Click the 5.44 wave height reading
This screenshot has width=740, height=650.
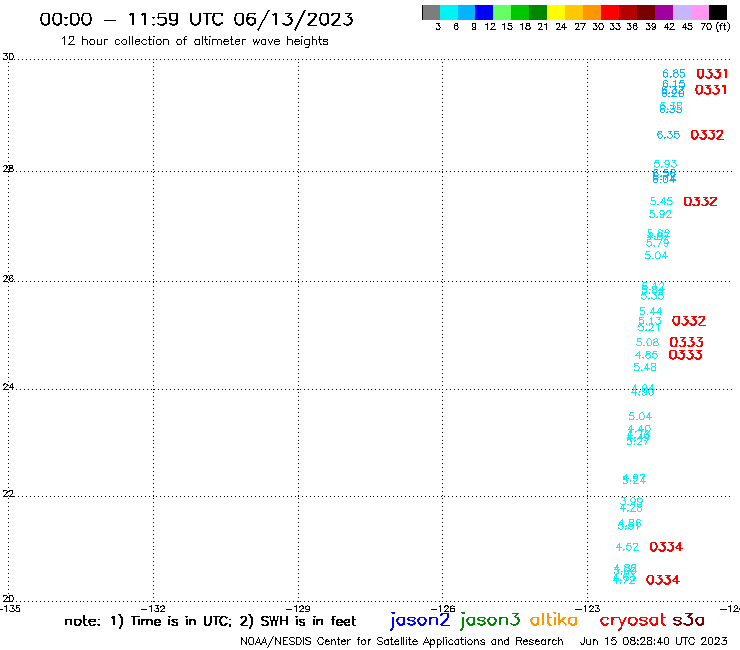651,311
